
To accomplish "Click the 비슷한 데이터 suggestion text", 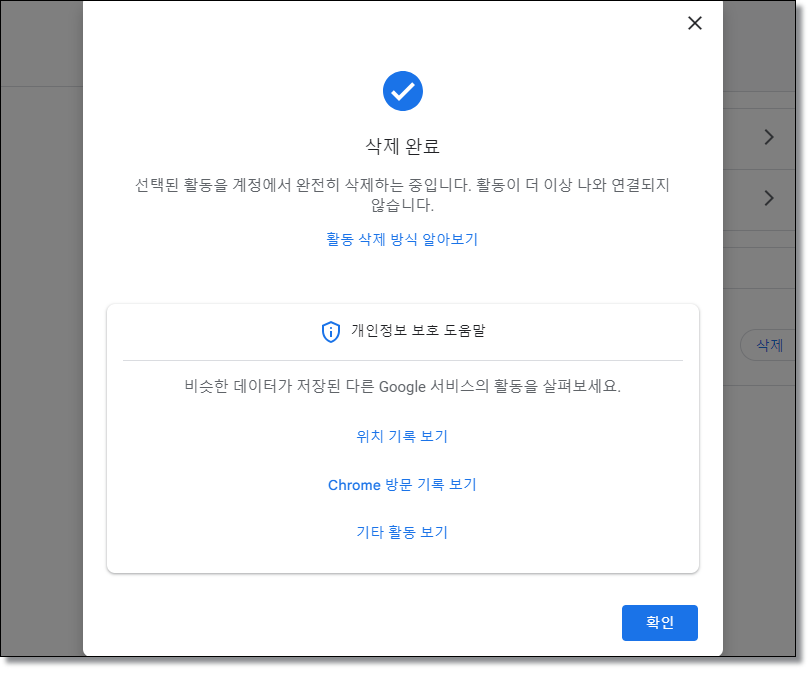I will tap(402, 387).
